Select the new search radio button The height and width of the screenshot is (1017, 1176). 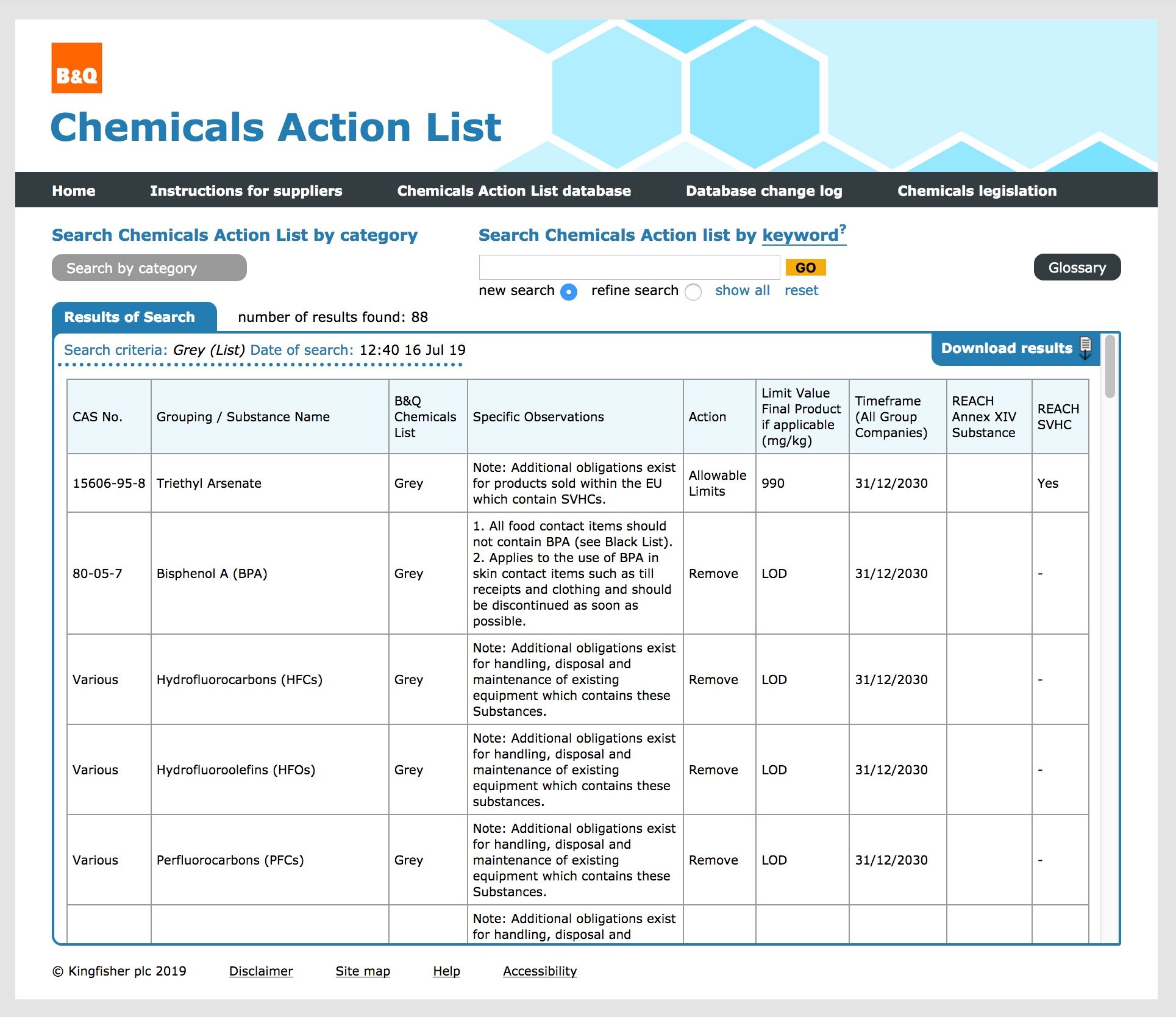569,292
